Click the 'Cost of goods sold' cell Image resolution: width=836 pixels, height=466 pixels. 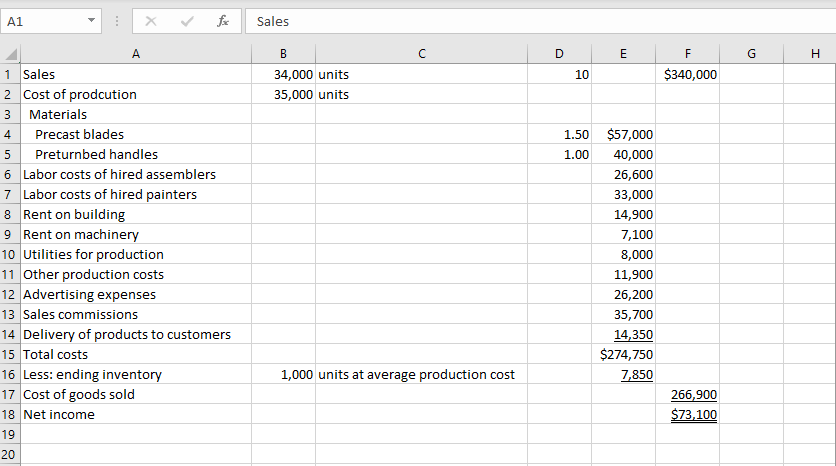(x=136, y=394)
